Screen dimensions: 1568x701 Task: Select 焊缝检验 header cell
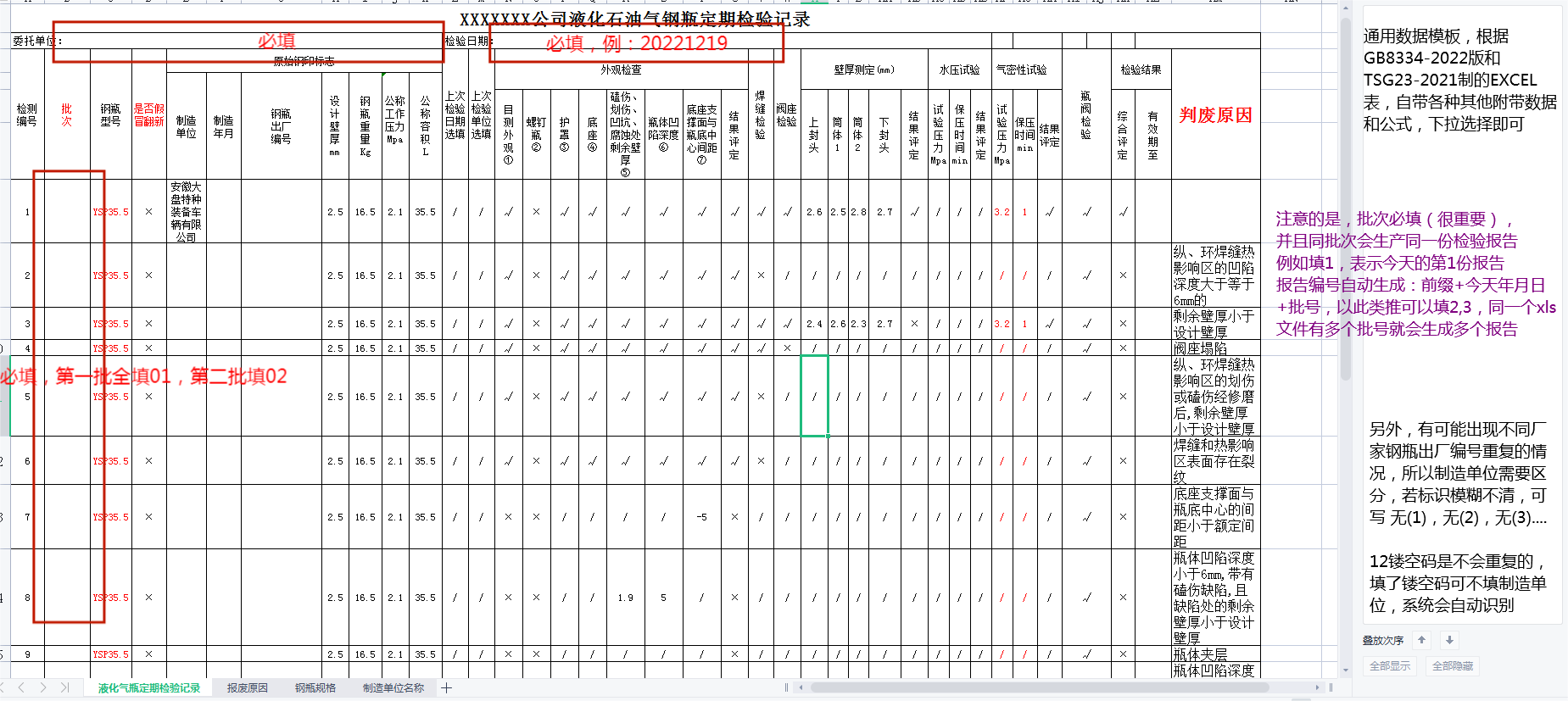coord(761,115)
